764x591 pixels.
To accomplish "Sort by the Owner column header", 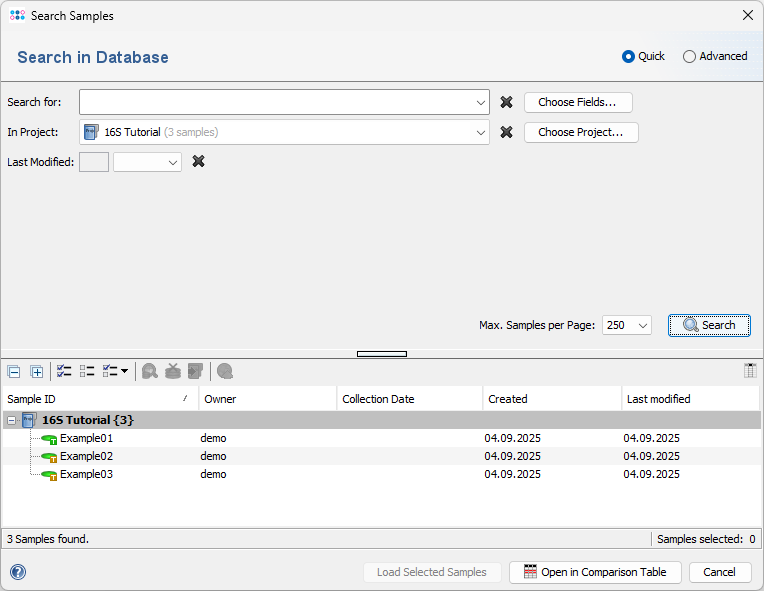I will pos(266,399).
